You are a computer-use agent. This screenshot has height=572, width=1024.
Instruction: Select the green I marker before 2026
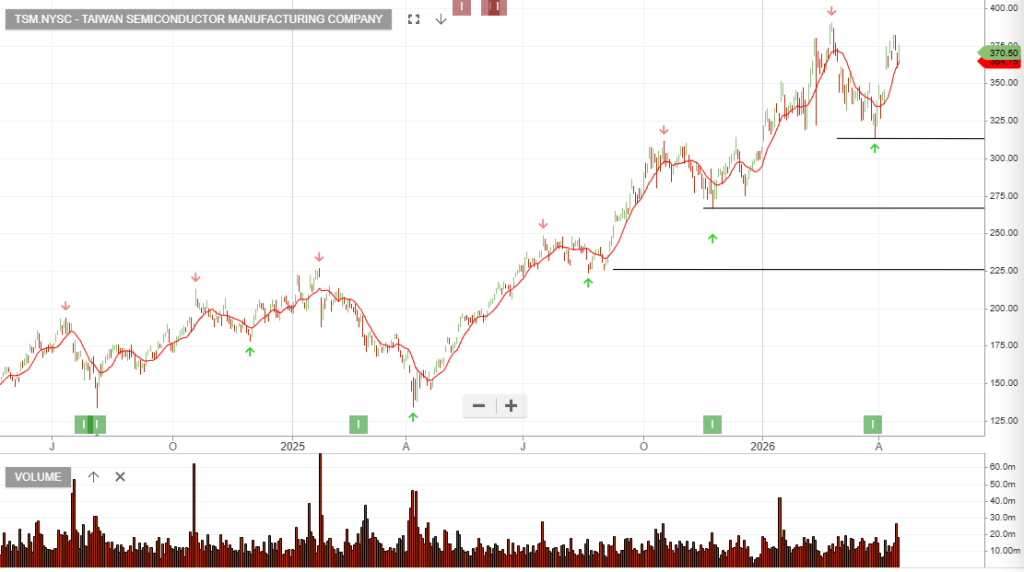pyautogui.click(x=712, y=424)
